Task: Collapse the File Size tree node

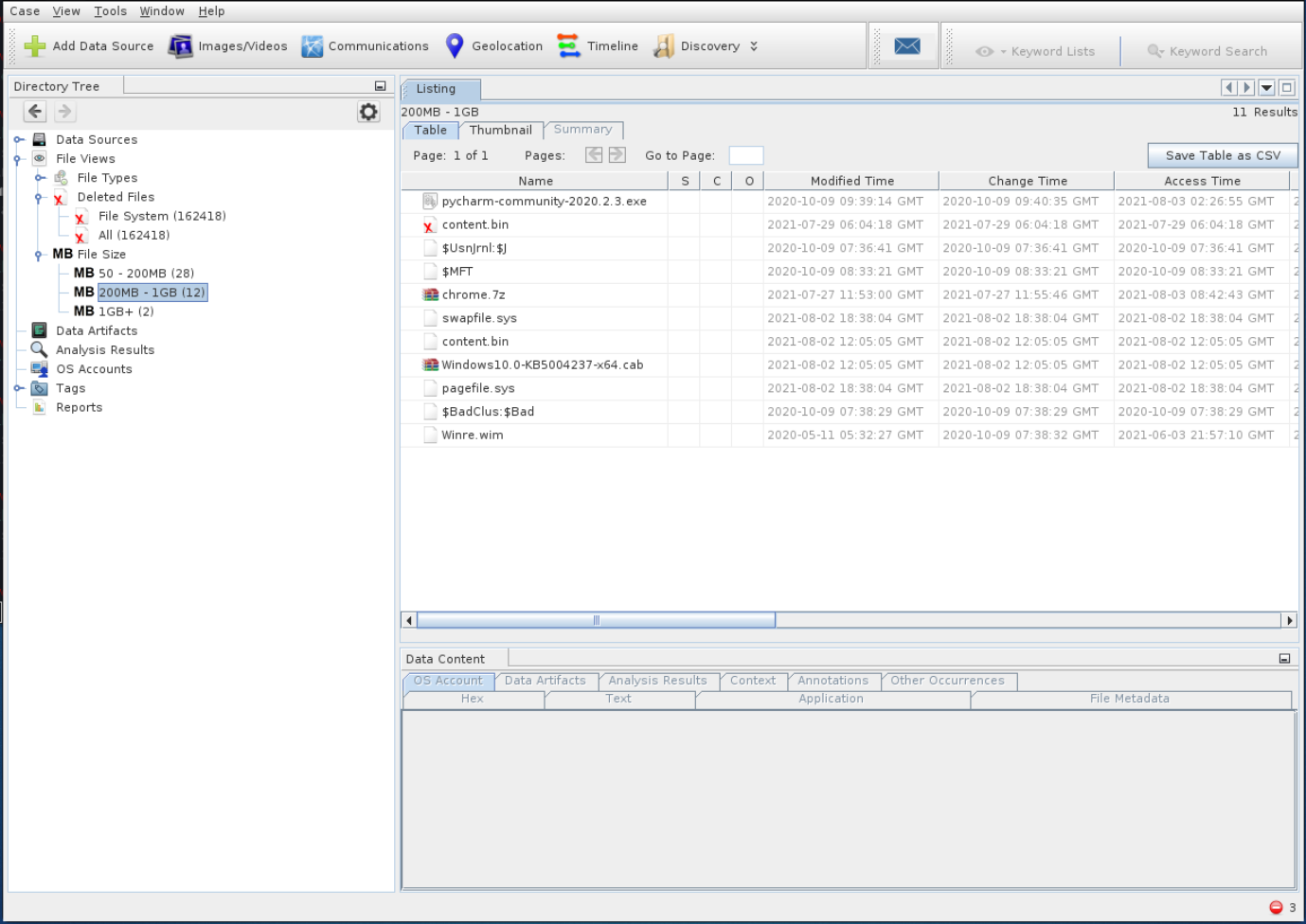Action: click(38, 255)
